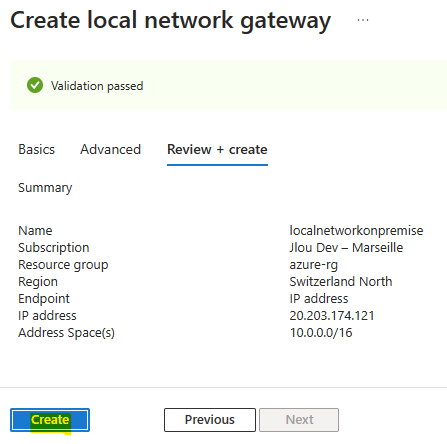Click the Create local network gateway title

[170, 21]
